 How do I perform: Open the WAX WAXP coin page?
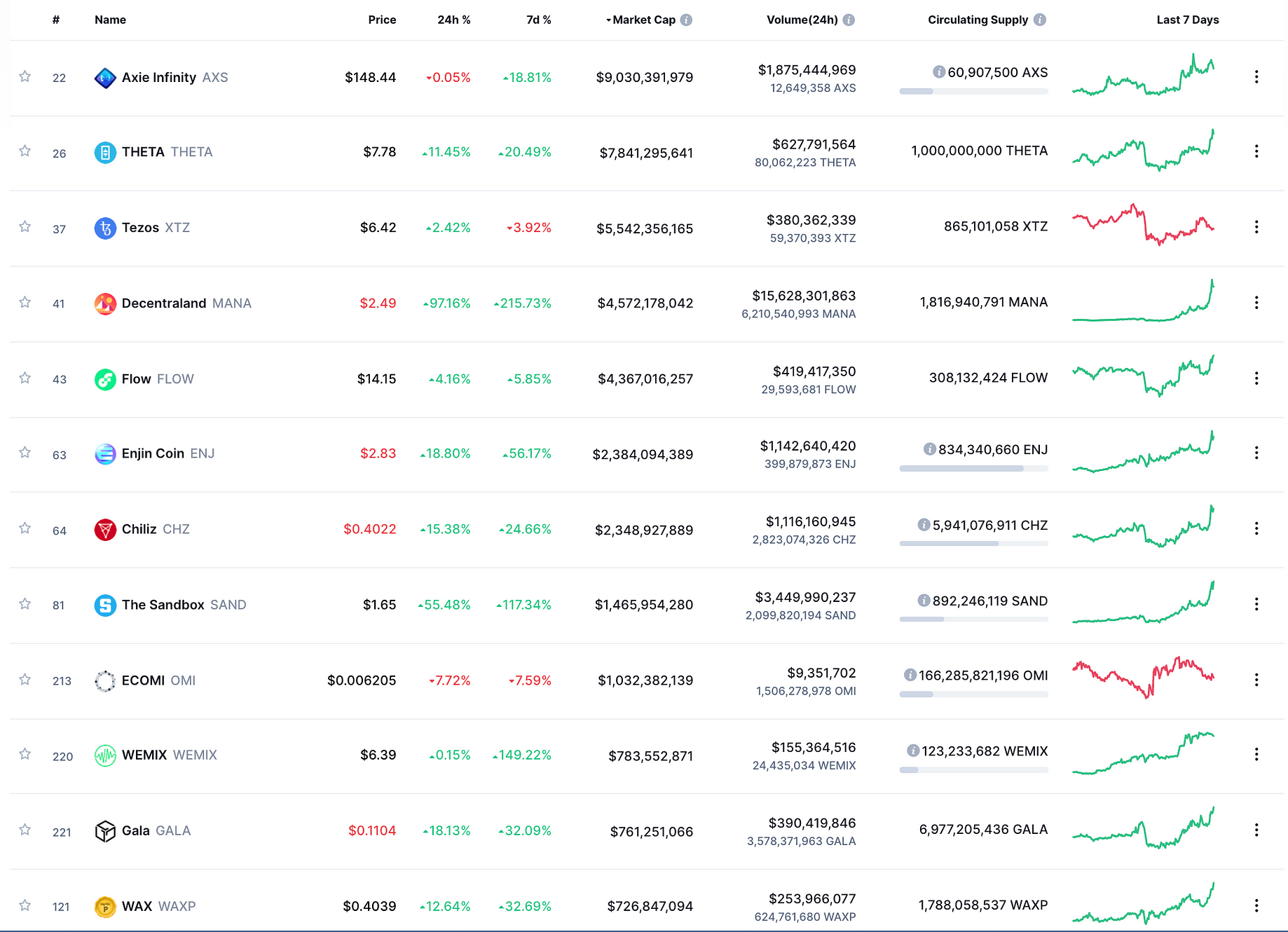159,906
